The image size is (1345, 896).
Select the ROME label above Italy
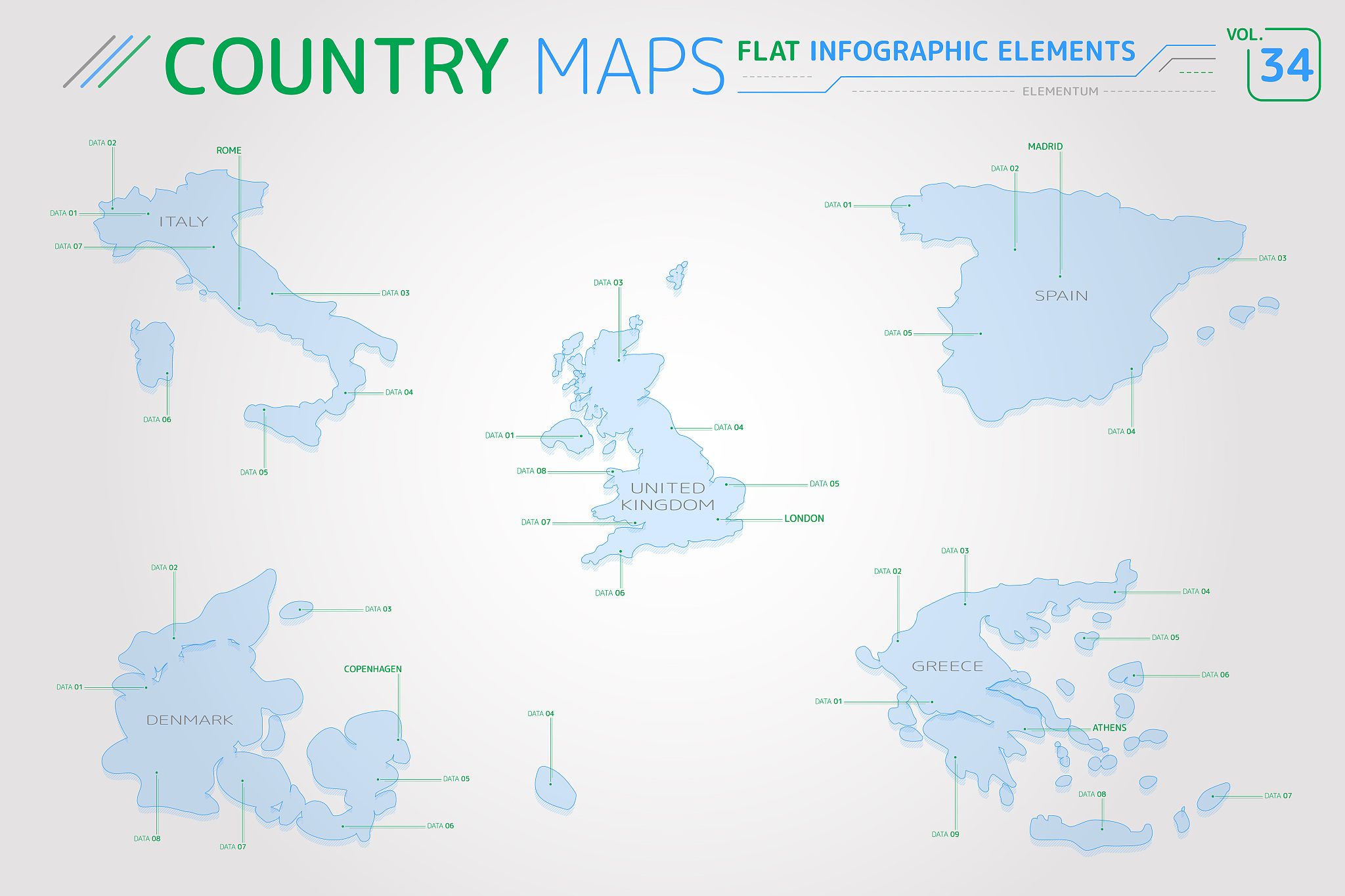pyautogui.click(x=229, y=150)
